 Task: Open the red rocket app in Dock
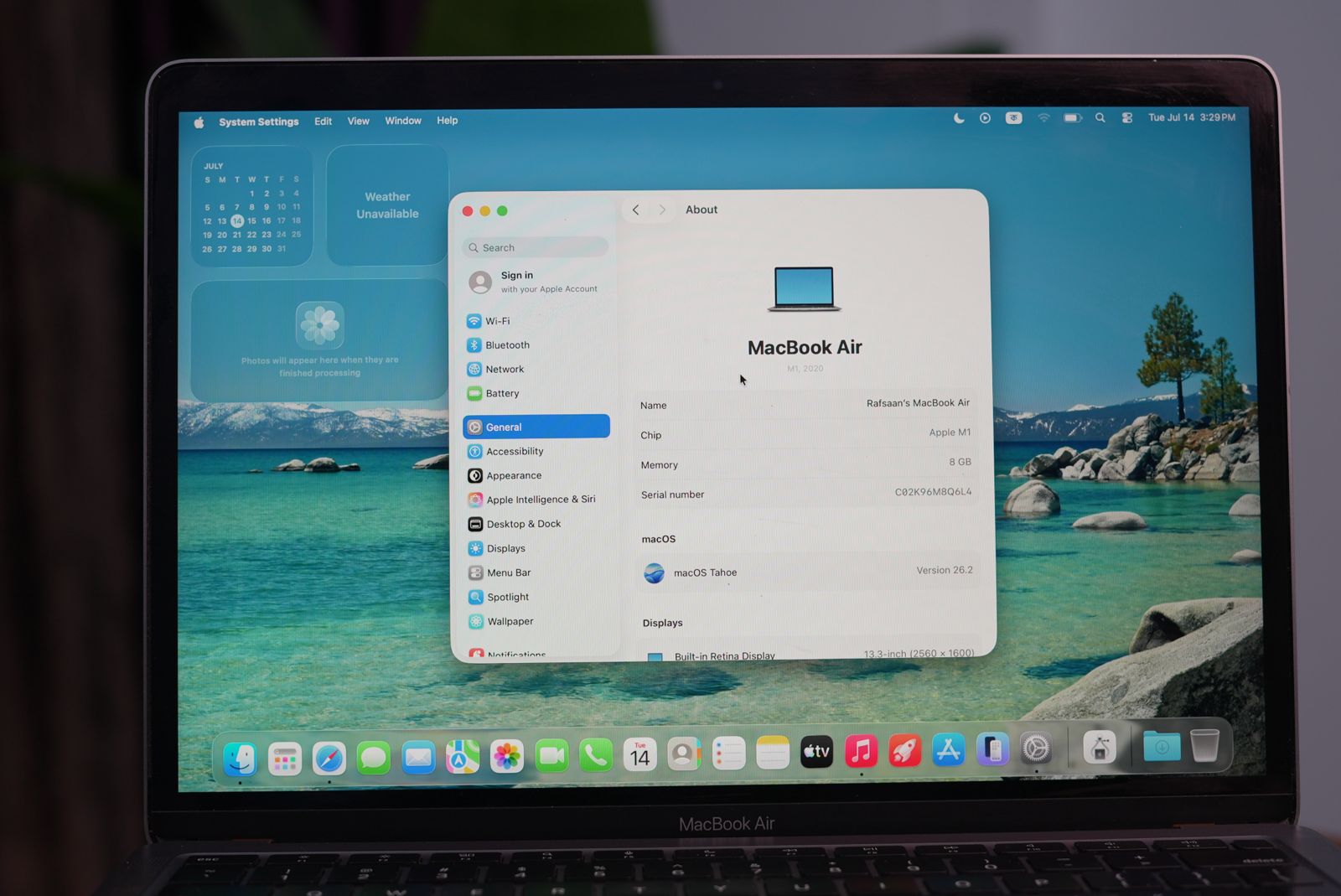(x=905, y=750)
